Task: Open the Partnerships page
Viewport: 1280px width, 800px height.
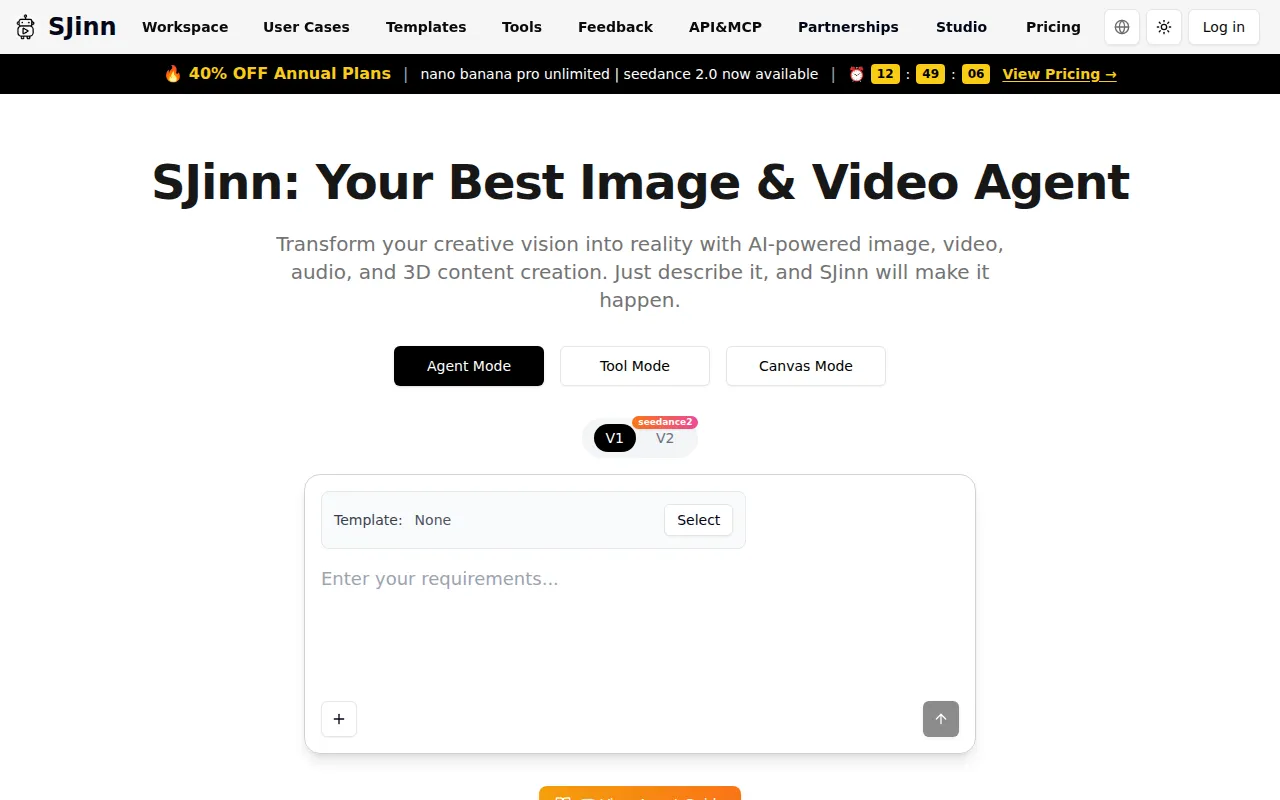Action: coord(848,27)
